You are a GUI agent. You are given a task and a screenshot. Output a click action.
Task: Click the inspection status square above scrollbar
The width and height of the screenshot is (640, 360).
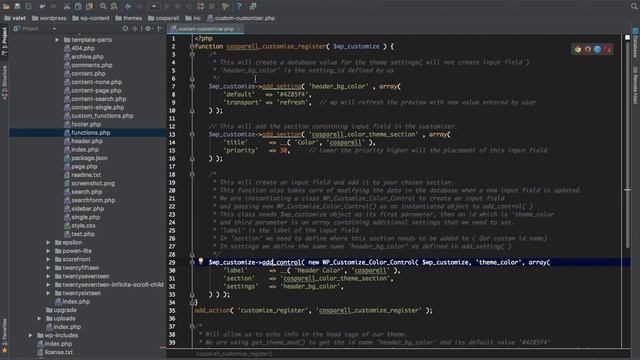tap(627, 38)
